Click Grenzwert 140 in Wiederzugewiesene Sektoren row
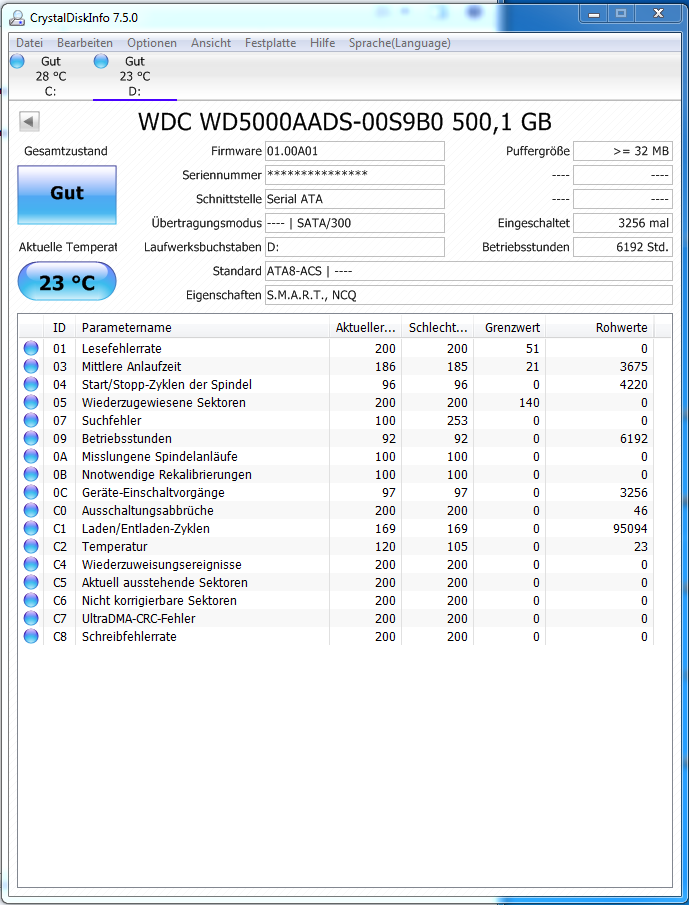 (529, 402)
